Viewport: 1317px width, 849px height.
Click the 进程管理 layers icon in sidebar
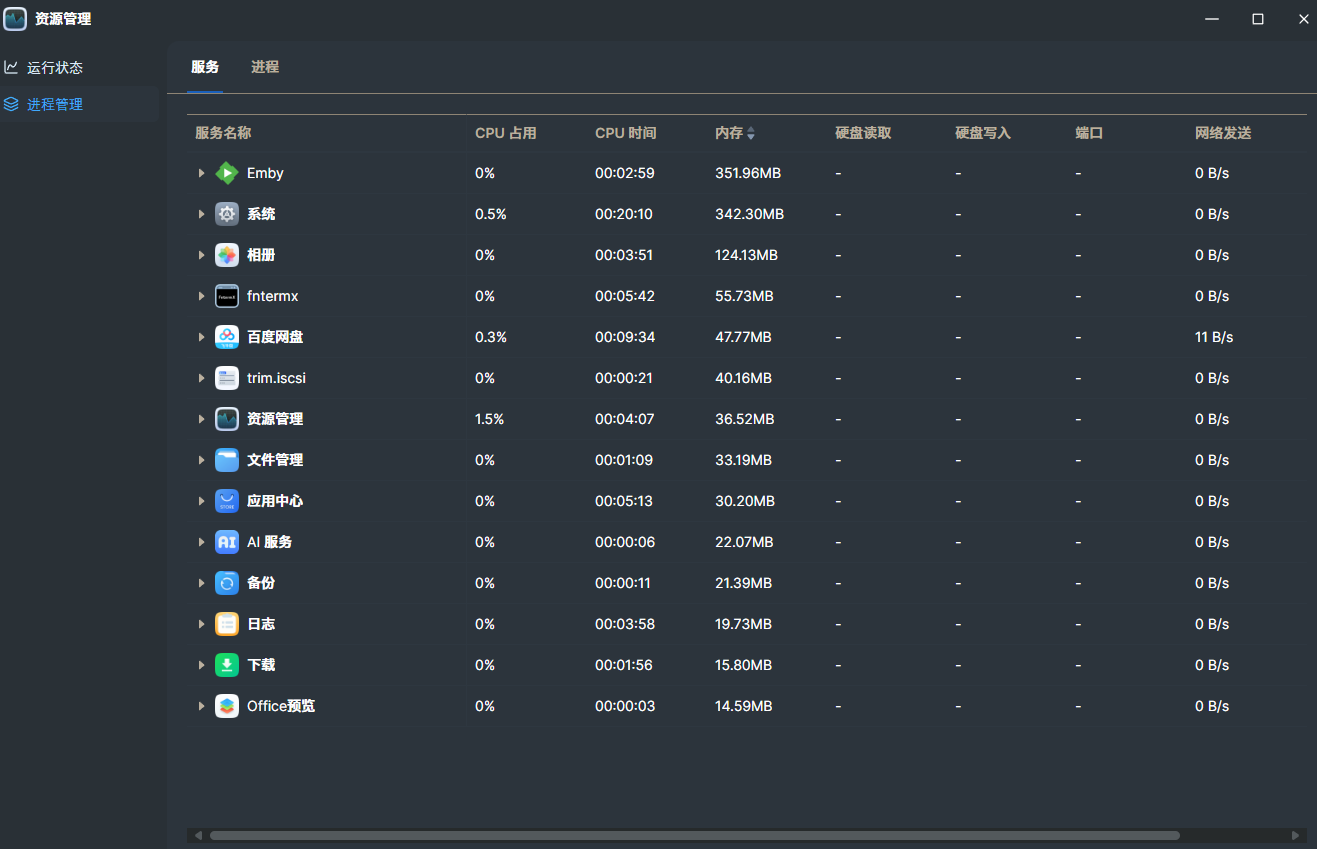point(11,104)
